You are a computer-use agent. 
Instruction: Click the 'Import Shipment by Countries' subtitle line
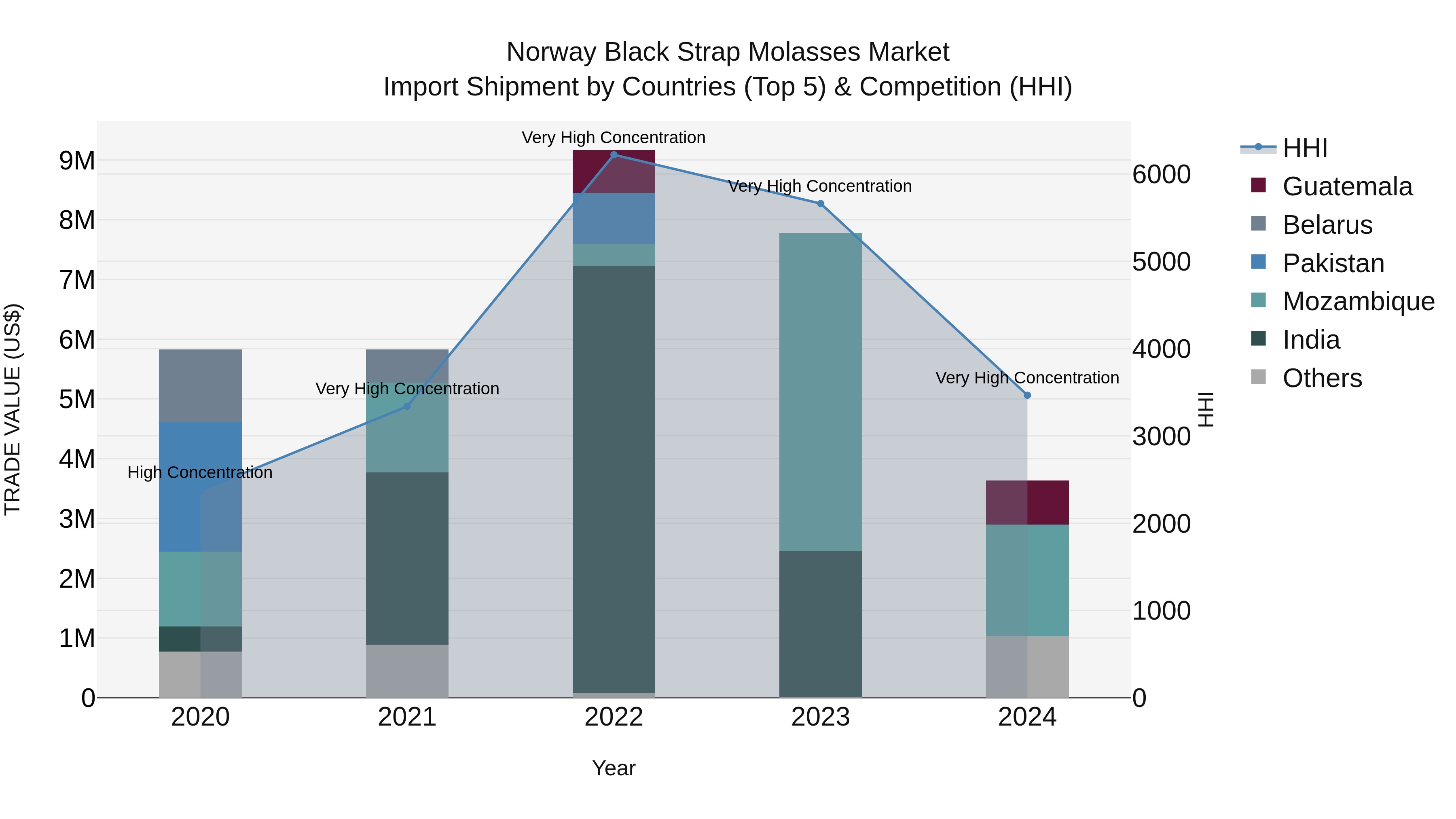(x=728, y=87)
